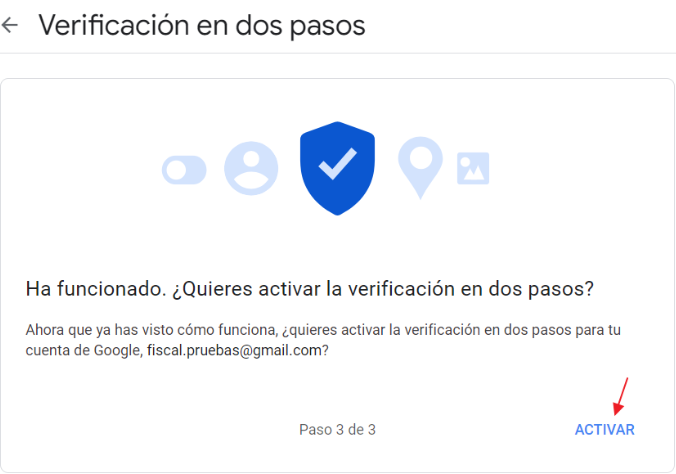Click '¿Quieres activar' in the heading
The image size is (676, 474).
(247, 289)
